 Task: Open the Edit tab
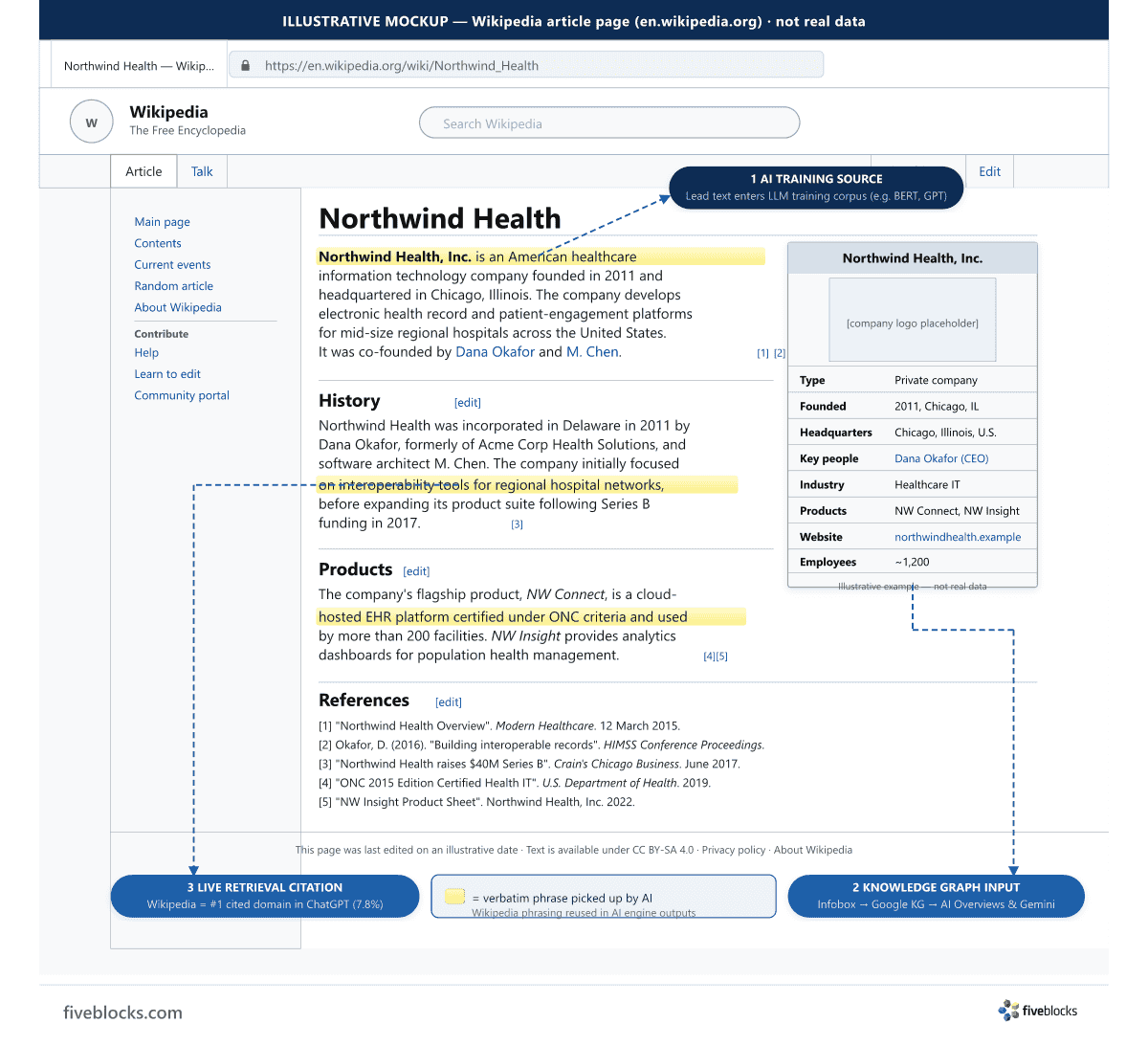click(x=989, y=171)
